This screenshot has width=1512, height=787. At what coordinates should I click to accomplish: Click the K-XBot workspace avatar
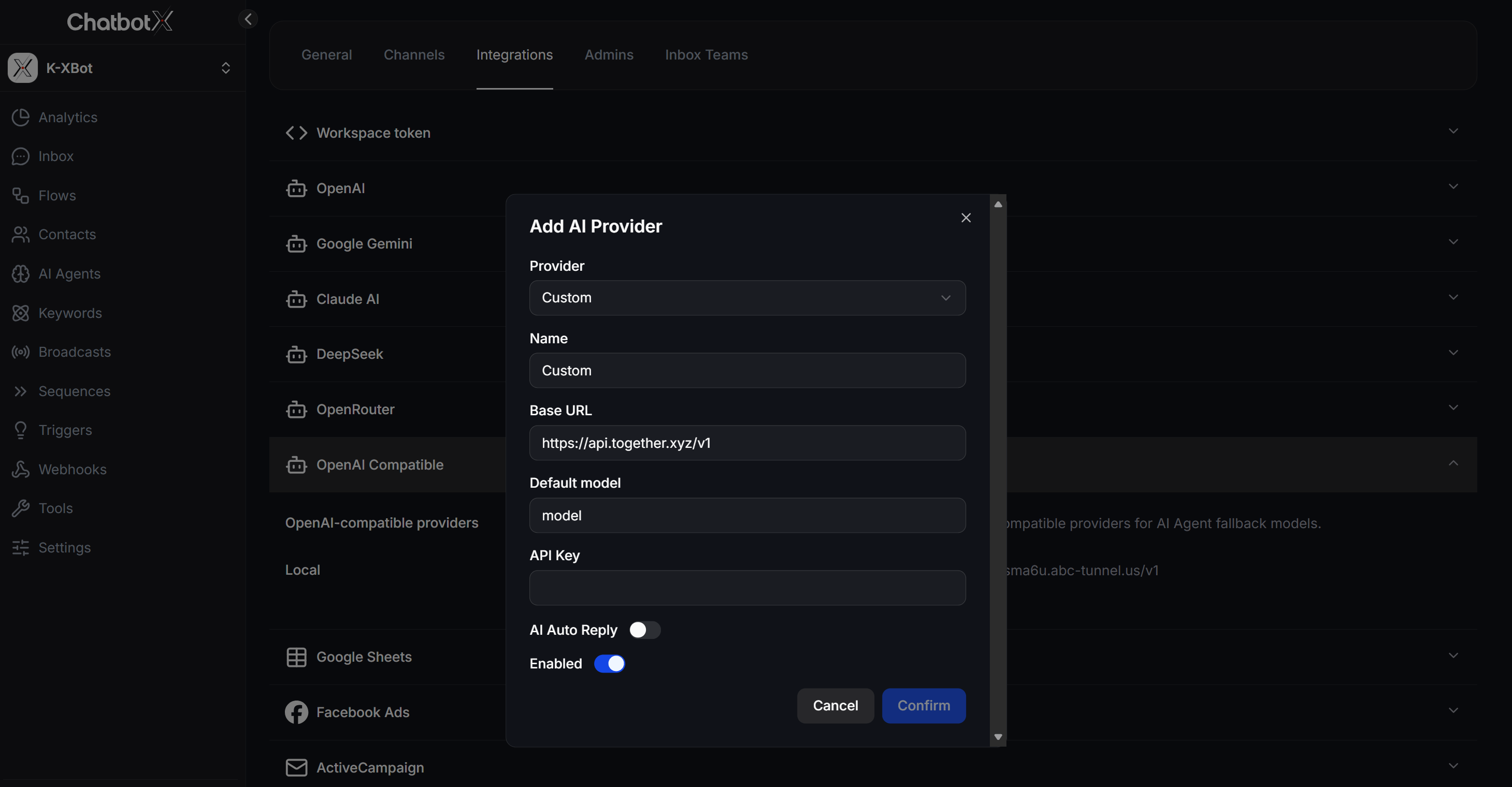coord(23,68)
